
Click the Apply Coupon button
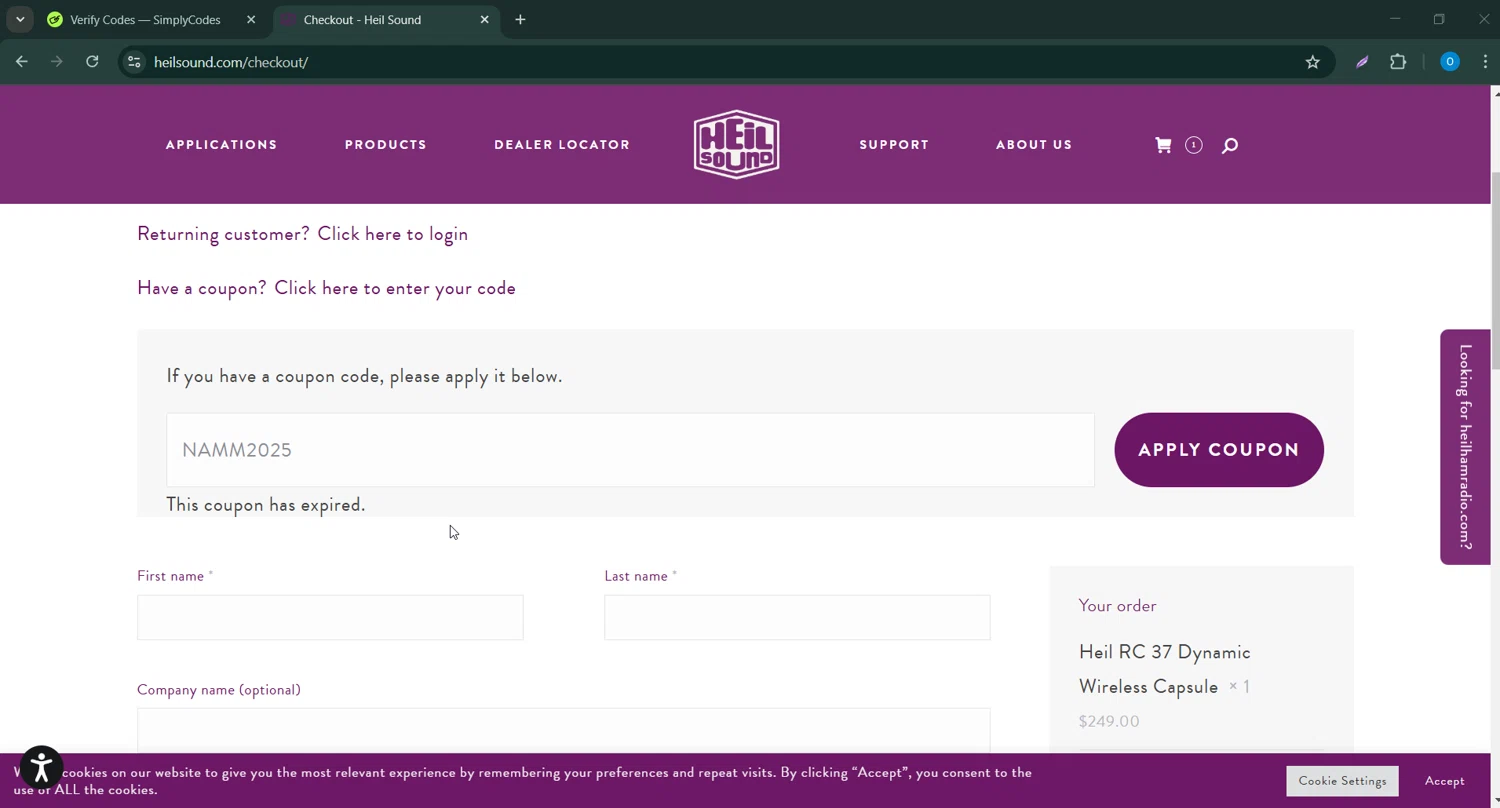(1219, 450)
